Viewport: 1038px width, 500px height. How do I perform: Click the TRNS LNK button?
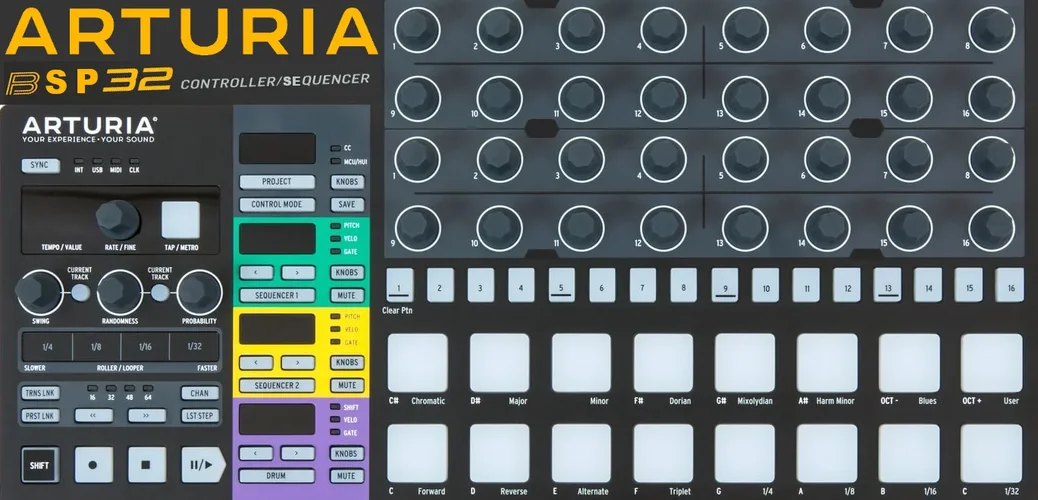(x=40, y=393)
